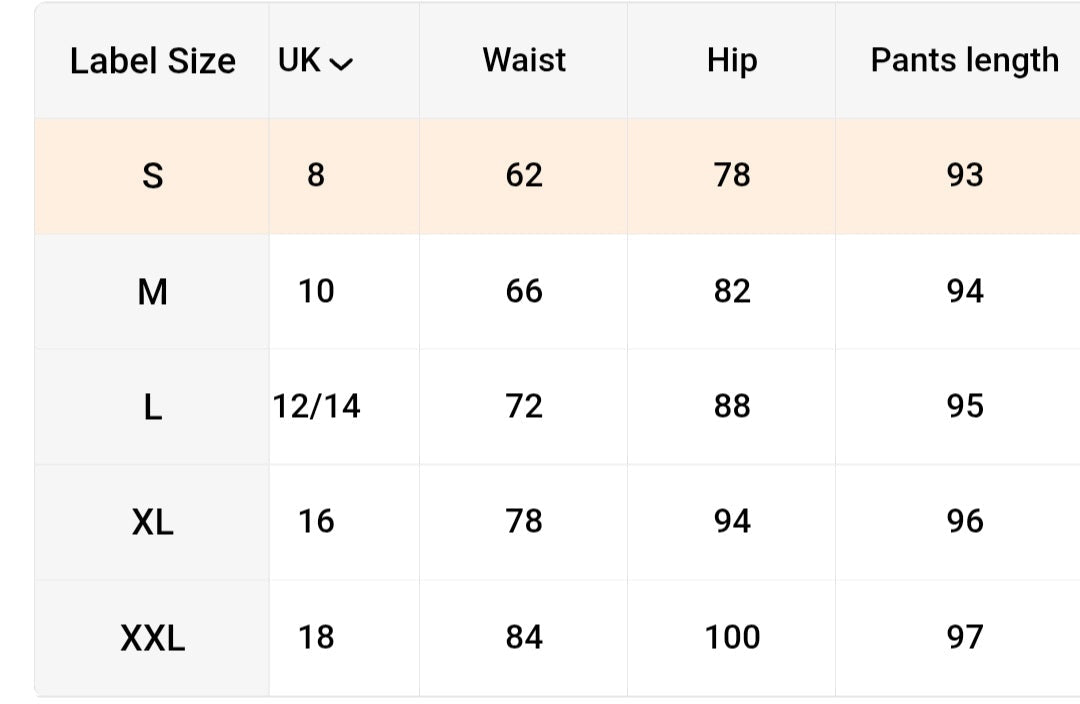
Task: Click the waist value 84 cell
Action: point(523,638)
